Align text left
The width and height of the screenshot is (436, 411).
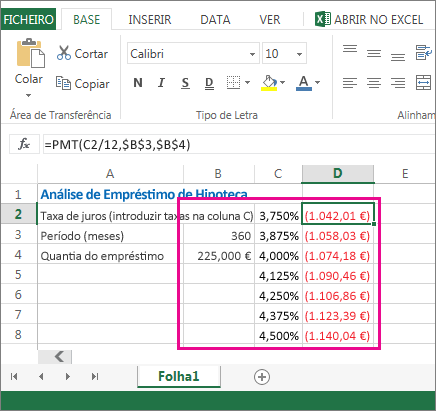point(350,83)
